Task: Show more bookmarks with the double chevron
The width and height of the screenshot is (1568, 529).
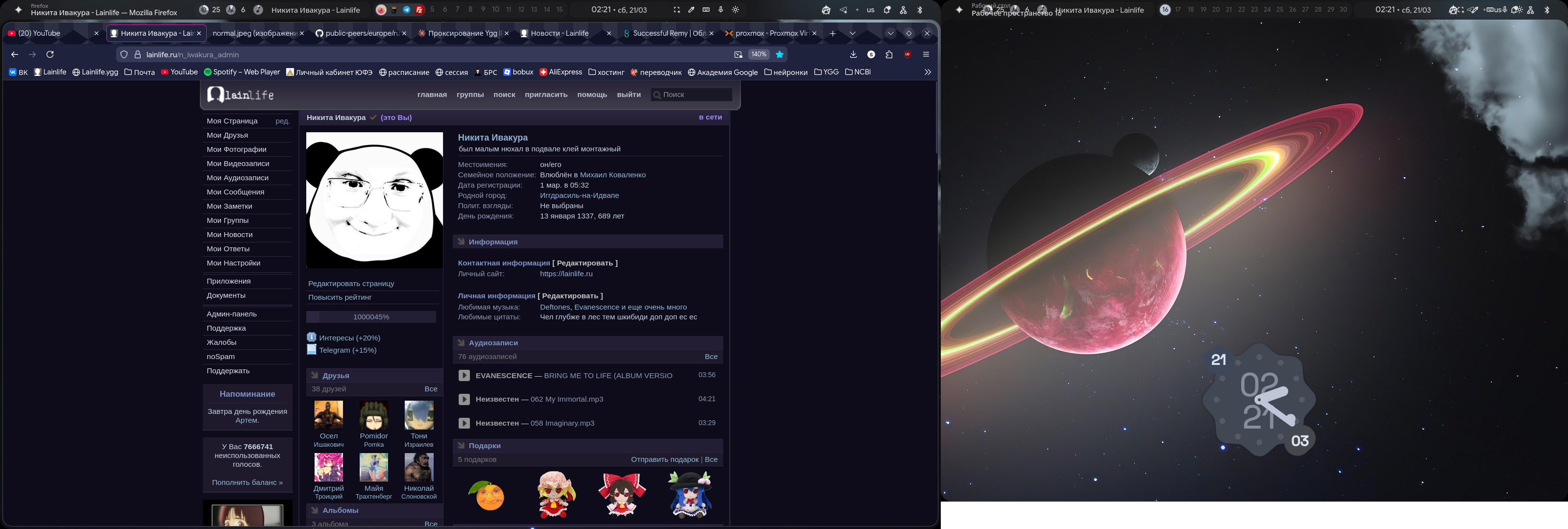Action: 927,72
